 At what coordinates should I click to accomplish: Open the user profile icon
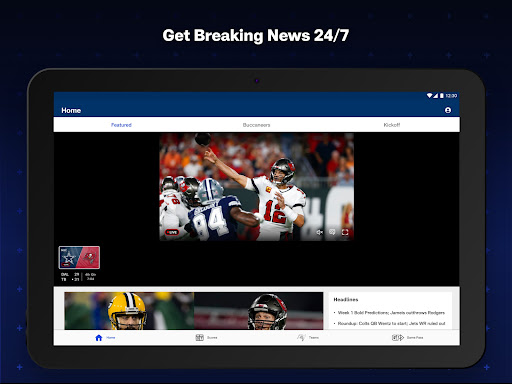(448, 110)
